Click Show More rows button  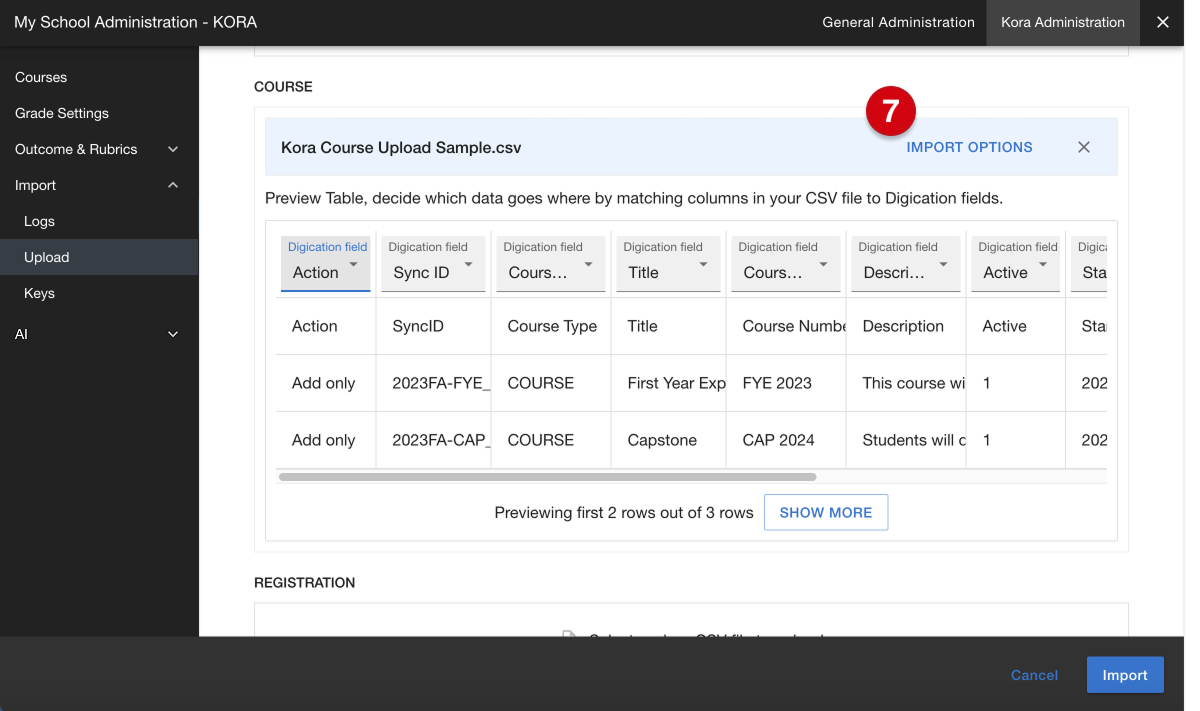826,512
